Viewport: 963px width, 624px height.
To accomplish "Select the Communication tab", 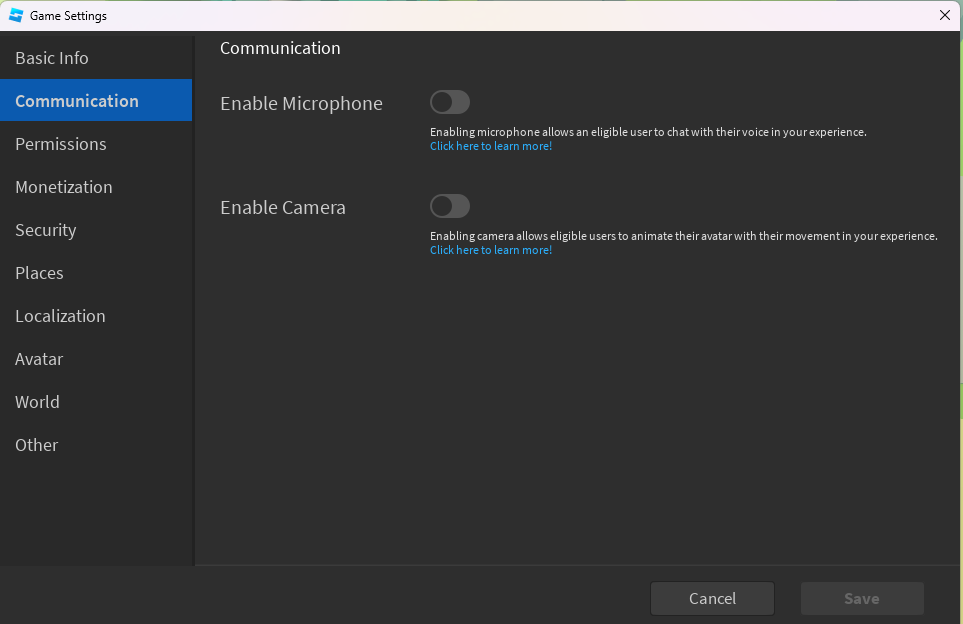I will tap(96, 101).
